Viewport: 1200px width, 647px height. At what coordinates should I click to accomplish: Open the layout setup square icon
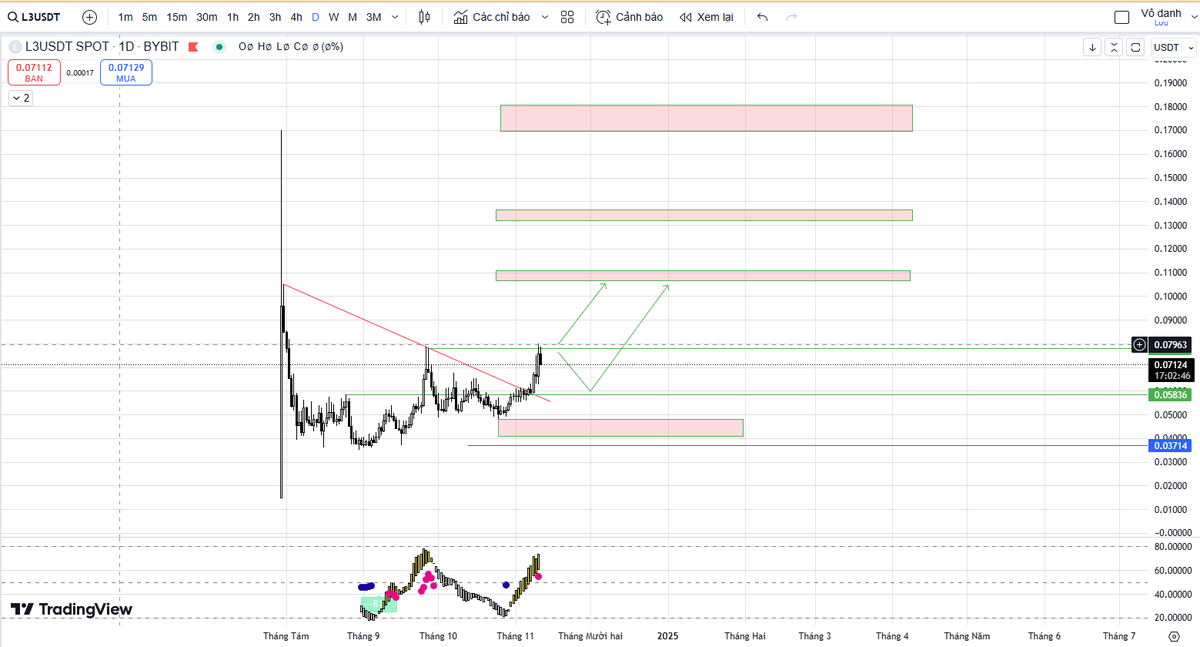tap(1122, 17)
